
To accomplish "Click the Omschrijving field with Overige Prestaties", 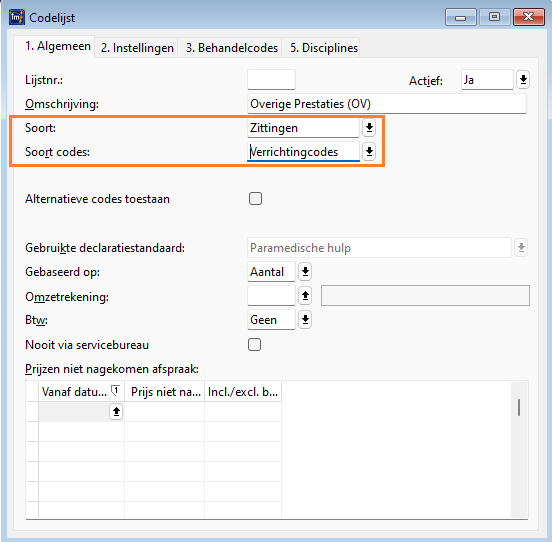I will coord(387,103).
